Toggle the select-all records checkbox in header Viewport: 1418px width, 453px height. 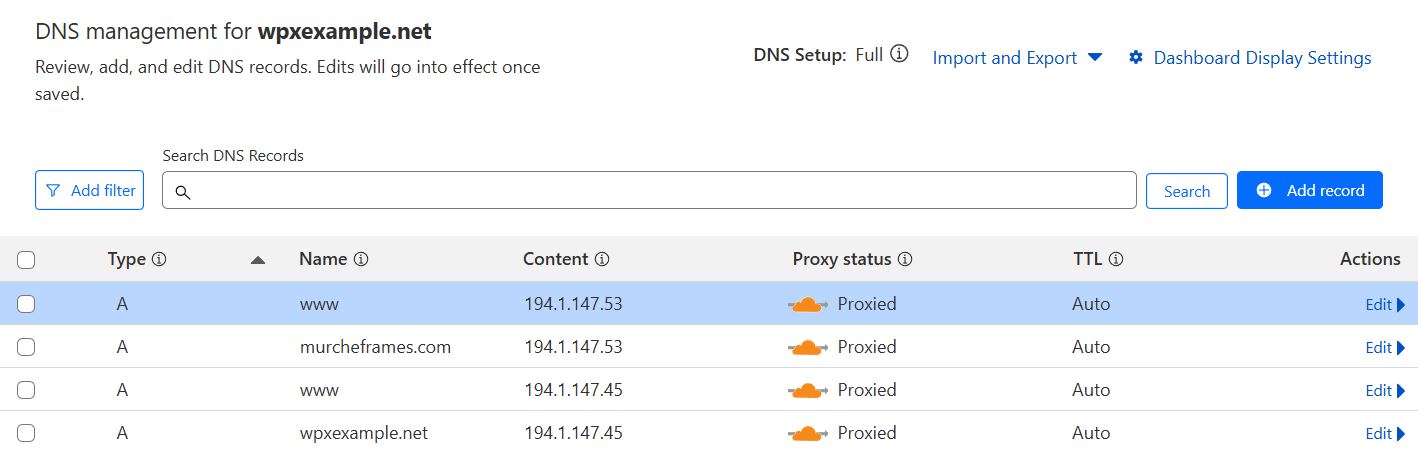pyautogui.click(x=26, y=260)
